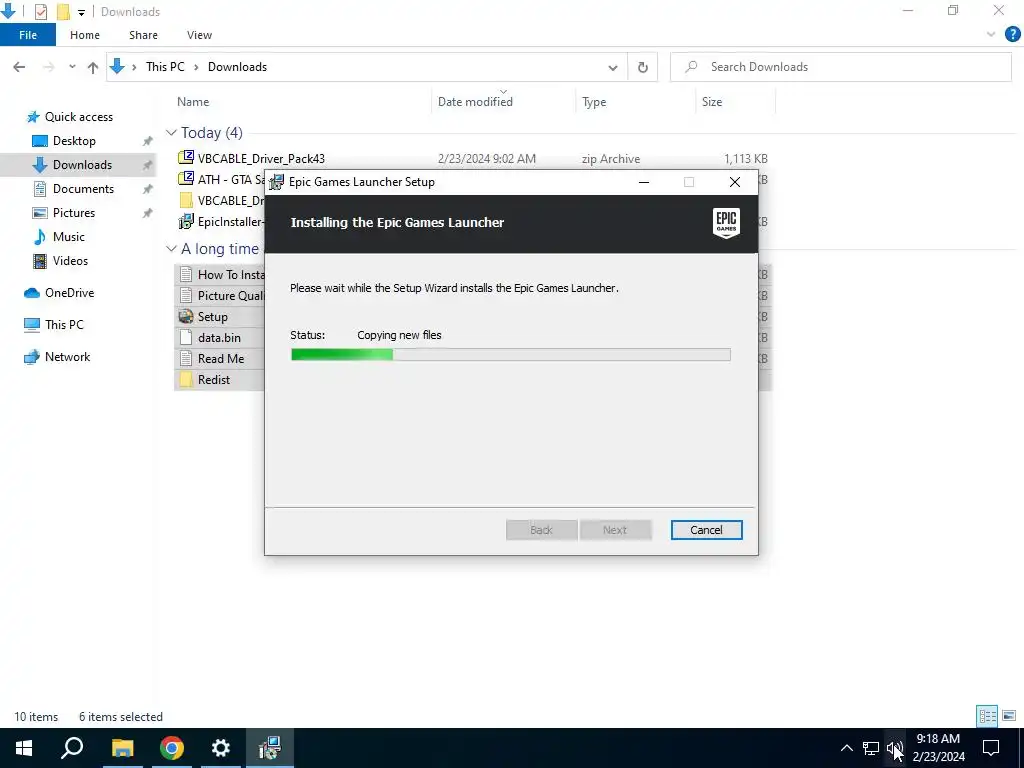Click the pin icon beside Documents

click(x=148, y=189)
